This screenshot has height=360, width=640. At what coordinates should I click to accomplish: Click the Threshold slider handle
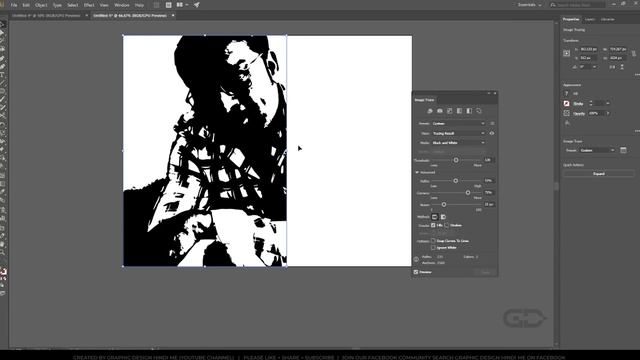click(456, 160)
